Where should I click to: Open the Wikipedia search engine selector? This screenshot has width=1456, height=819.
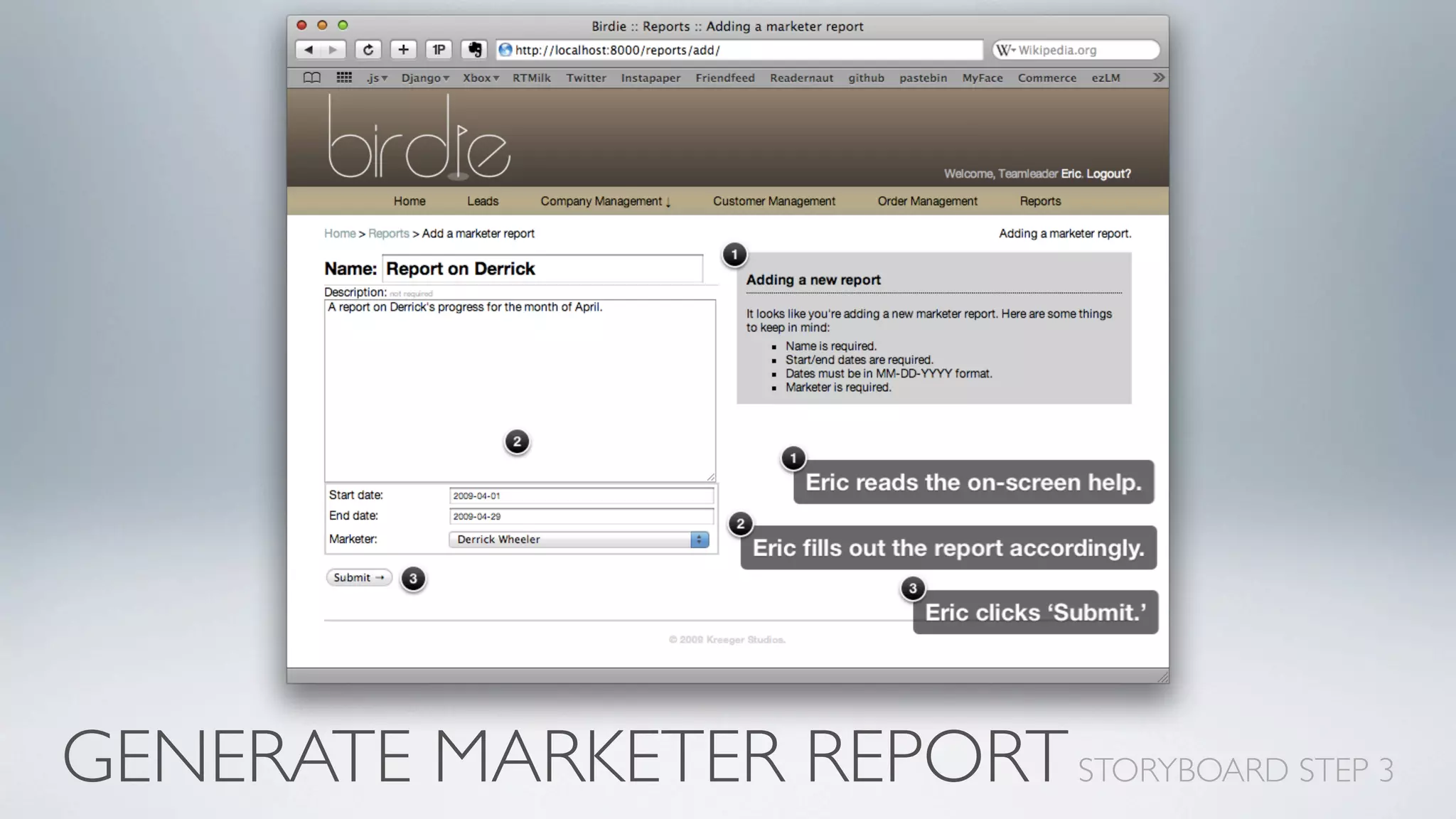click(1005, 50)
